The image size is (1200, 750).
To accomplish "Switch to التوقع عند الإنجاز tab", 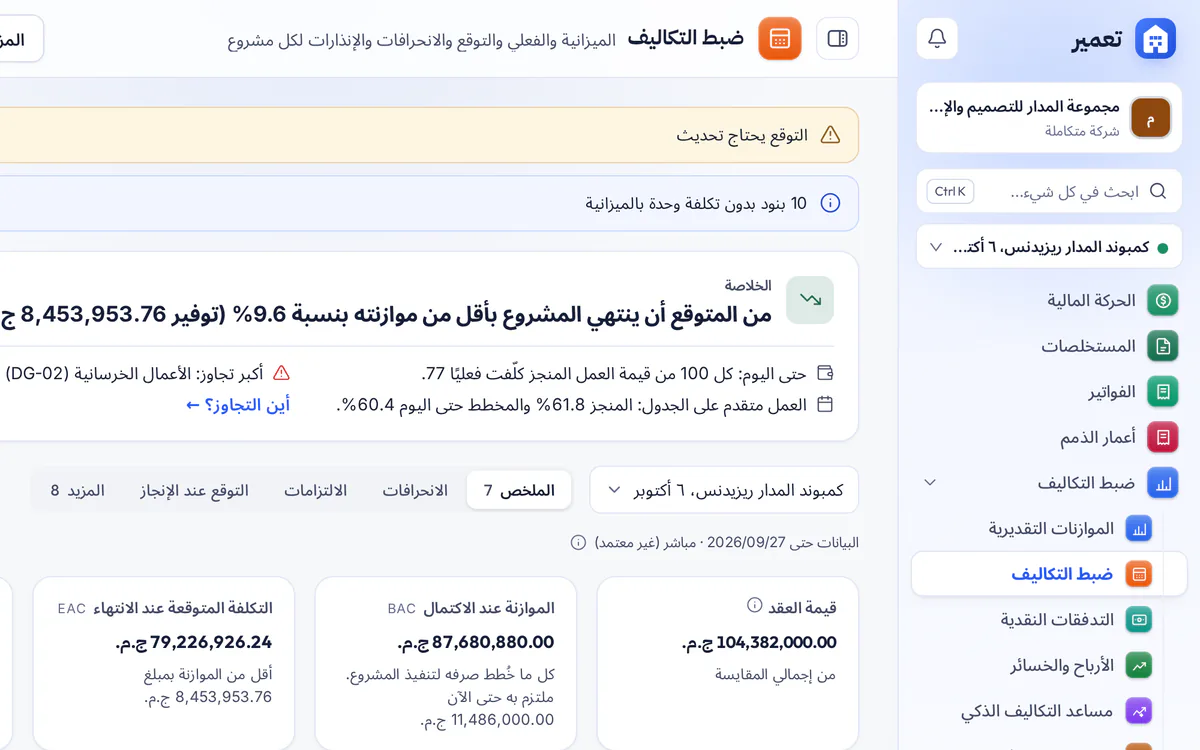I will 194,491.
